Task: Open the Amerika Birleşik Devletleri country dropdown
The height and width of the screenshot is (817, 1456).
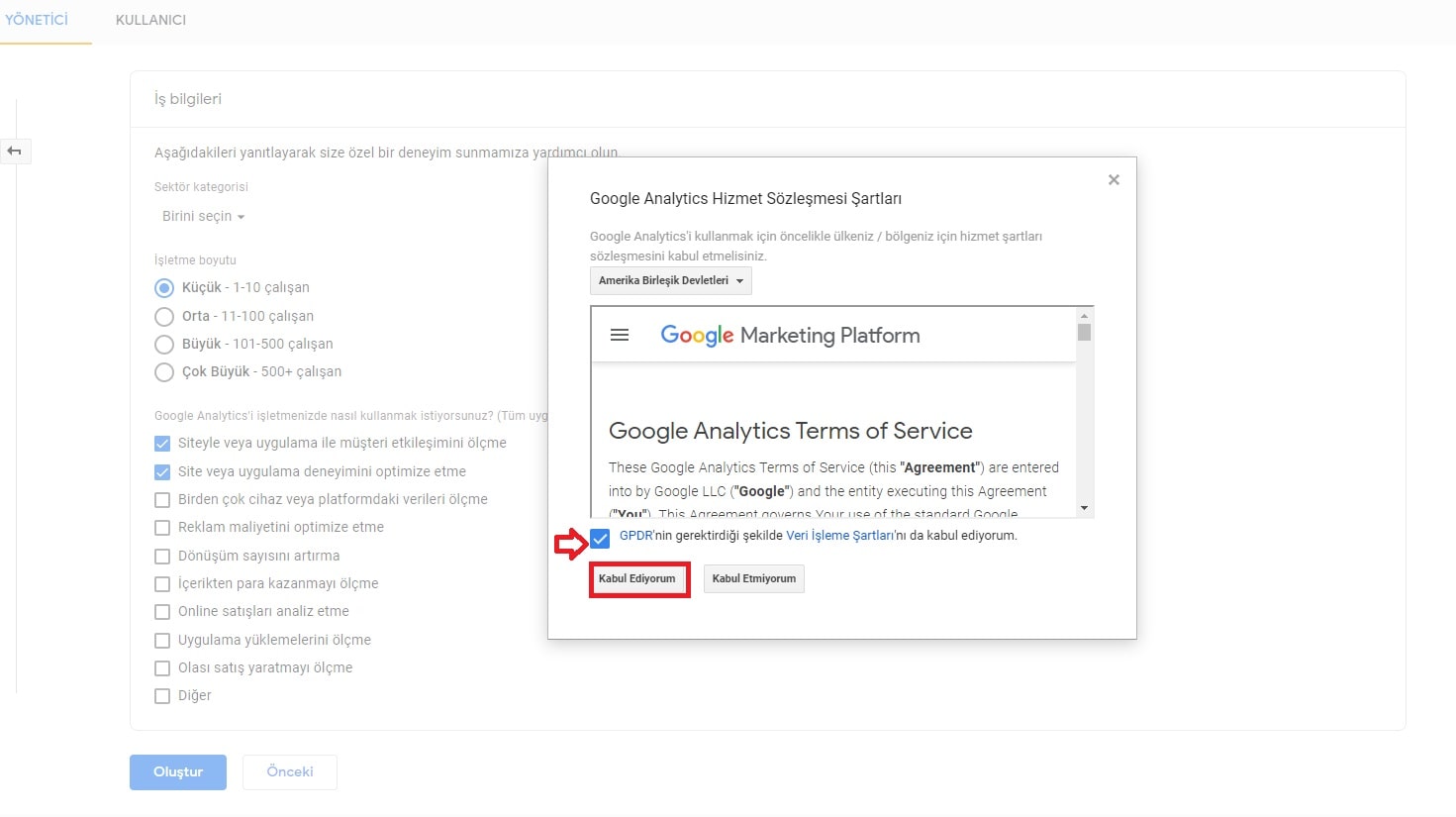Action: 671,280
